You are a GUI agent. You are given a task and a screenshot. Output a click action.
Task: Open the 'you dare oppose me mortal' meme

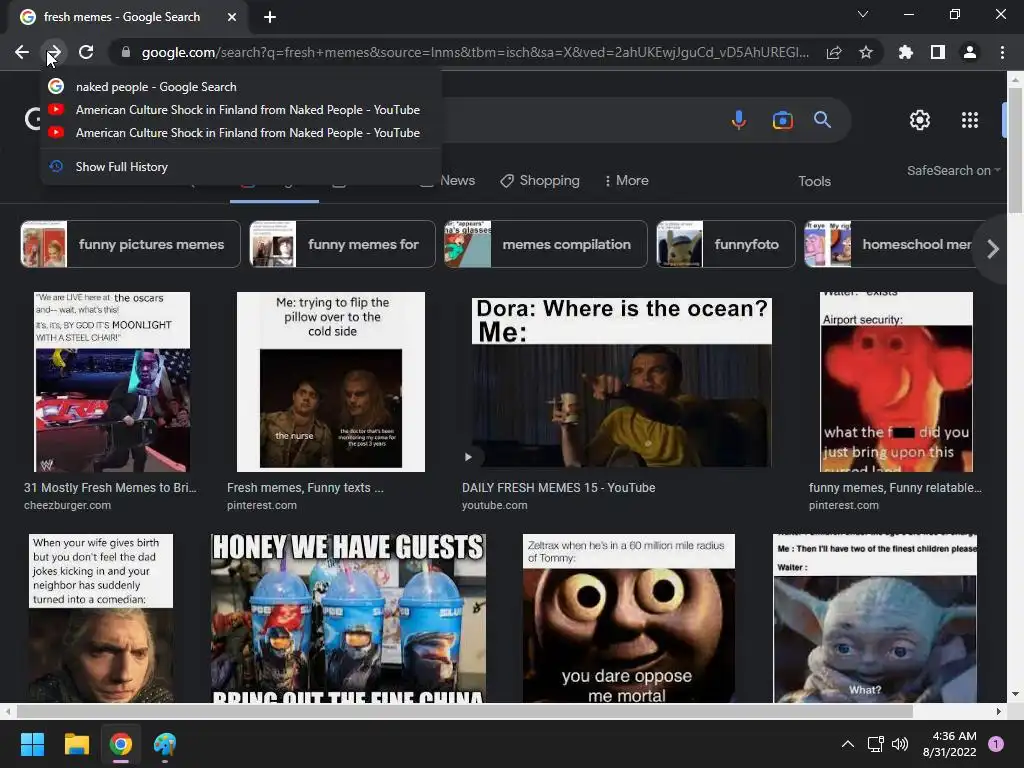click(x=628, y=618)
